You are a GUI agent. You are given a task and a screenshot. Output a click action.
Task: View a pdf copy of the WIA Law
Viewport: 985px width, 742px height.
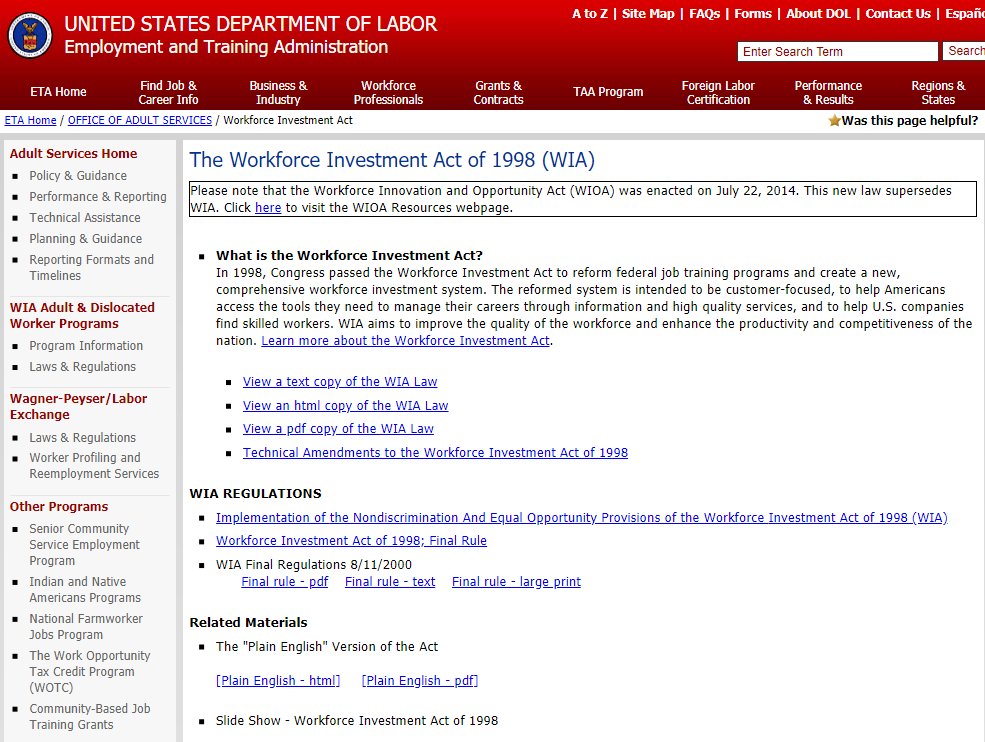click(338, 429)
